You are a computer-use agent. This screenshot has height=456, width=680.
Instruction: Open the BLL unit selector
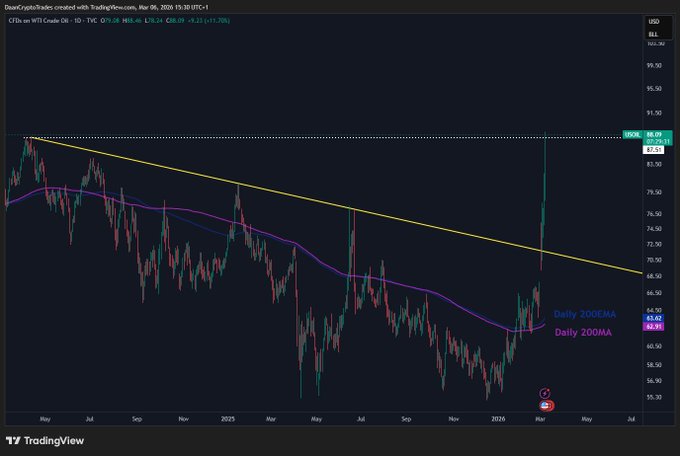[x=655, y=33]
